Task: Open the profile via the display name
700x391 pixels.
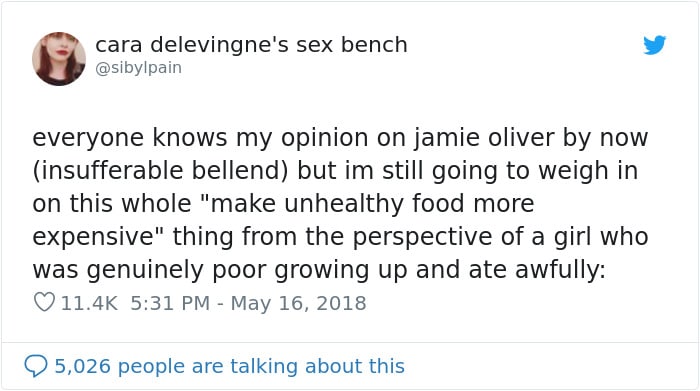Action: 251,45
